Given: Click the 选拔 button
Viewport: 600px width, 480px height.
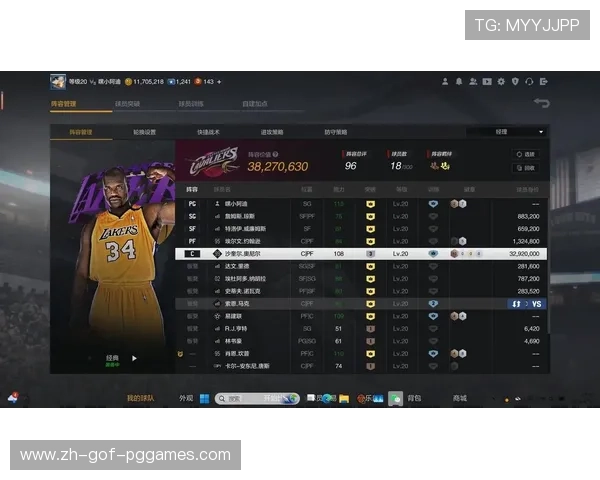Looking at the screenshot, I should (526, 154).
